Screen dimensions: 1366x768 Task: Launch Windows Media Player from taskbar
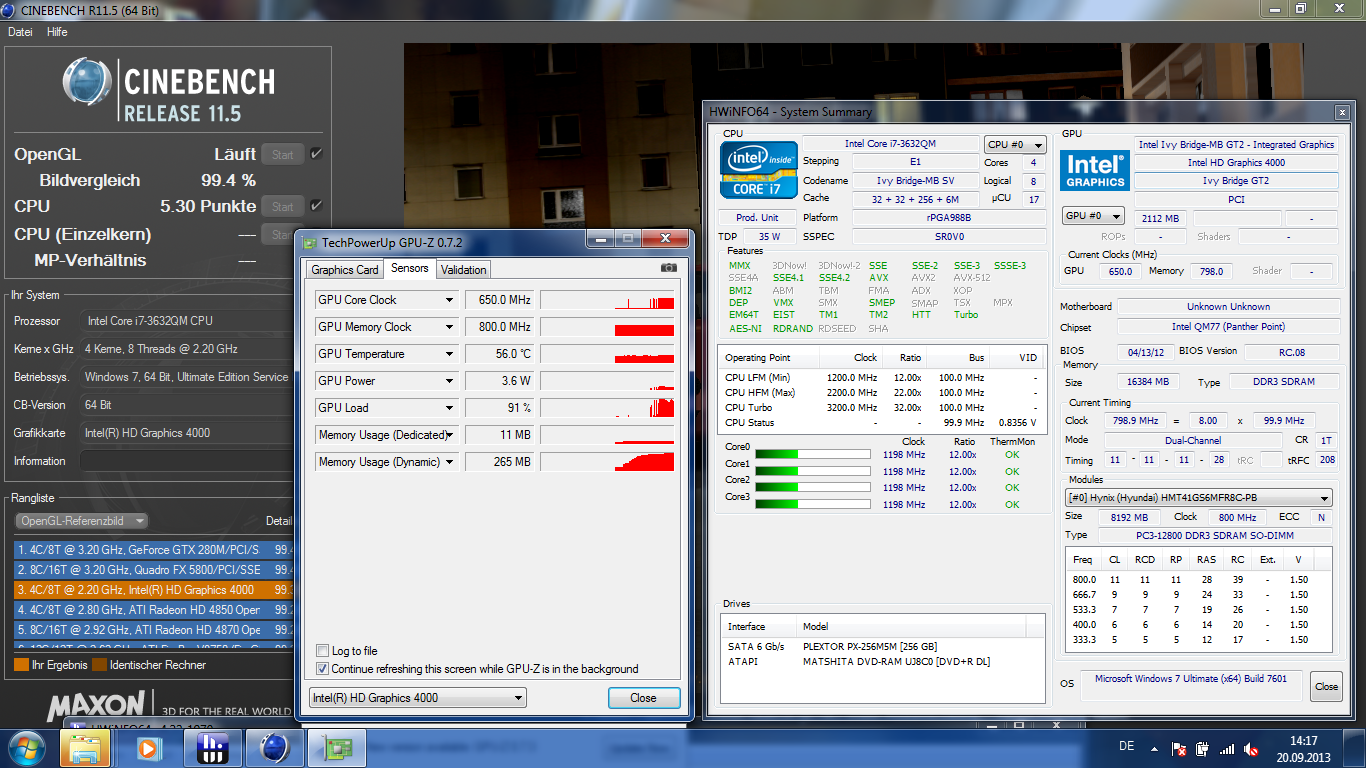pos(148,748)
